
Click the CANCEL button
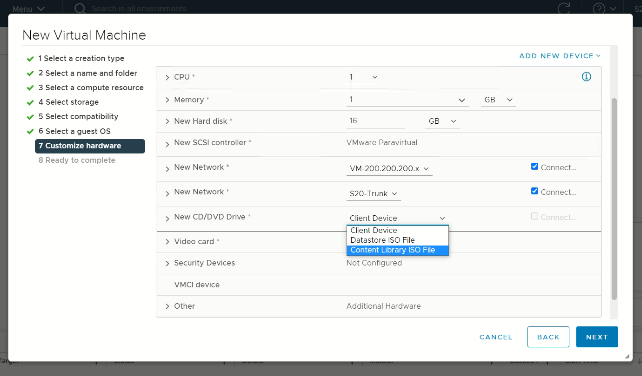(496, 337)
